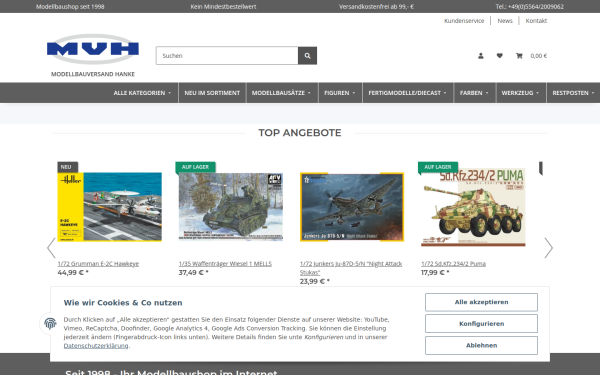Click 1/72 Grumman E-2C Hawkeye title link
The width and height of the screenshot is (600, 375).
[x=98, y=264]
